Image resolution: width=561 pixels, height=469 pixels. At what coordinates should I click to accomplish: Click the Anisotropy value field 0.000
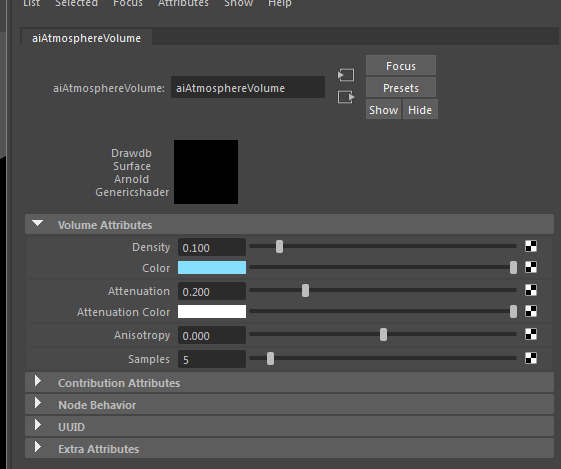point(212,335)
